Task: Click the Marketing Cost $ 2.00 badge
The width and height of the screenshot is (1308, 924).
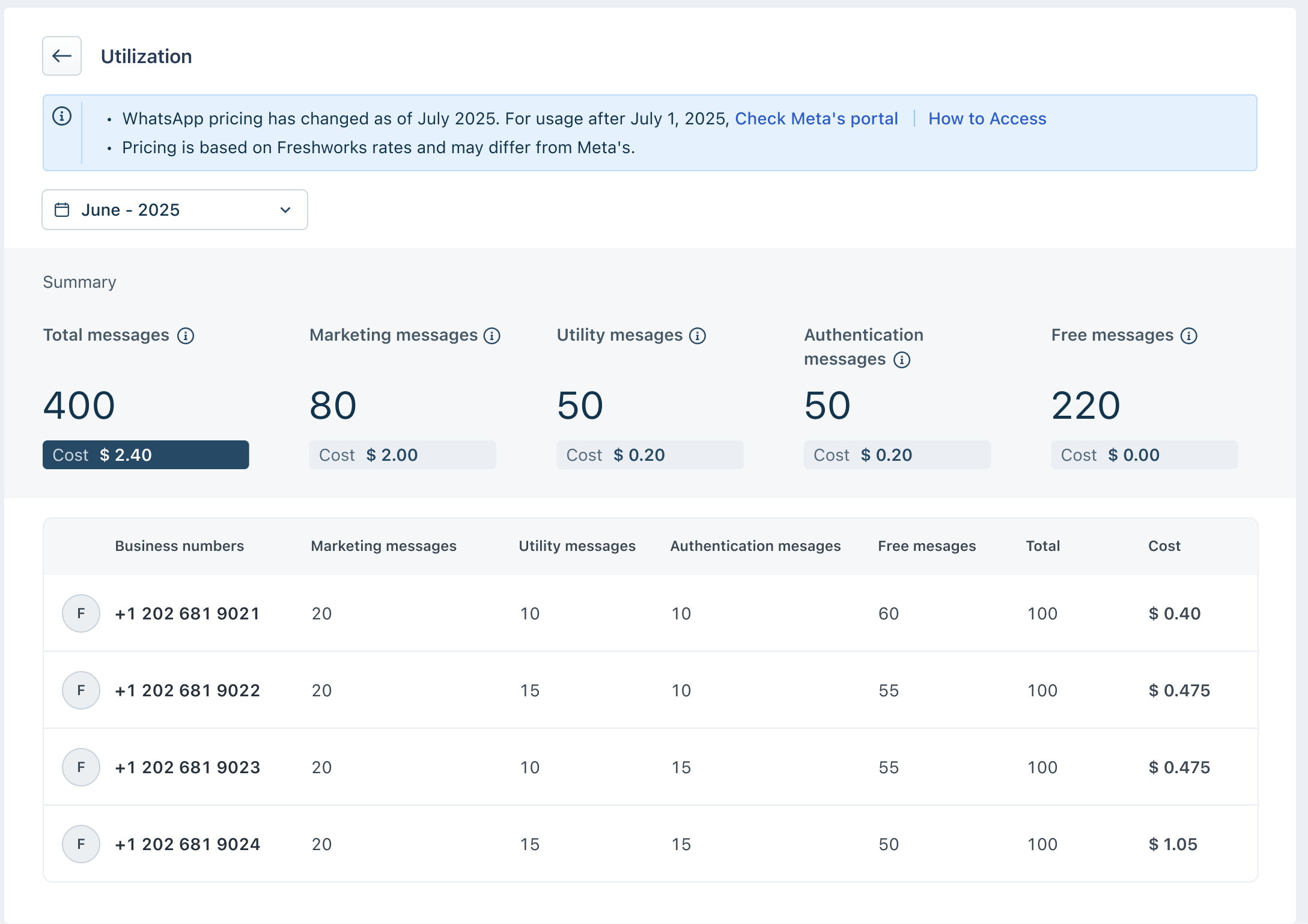Action: tap(403, 455)
